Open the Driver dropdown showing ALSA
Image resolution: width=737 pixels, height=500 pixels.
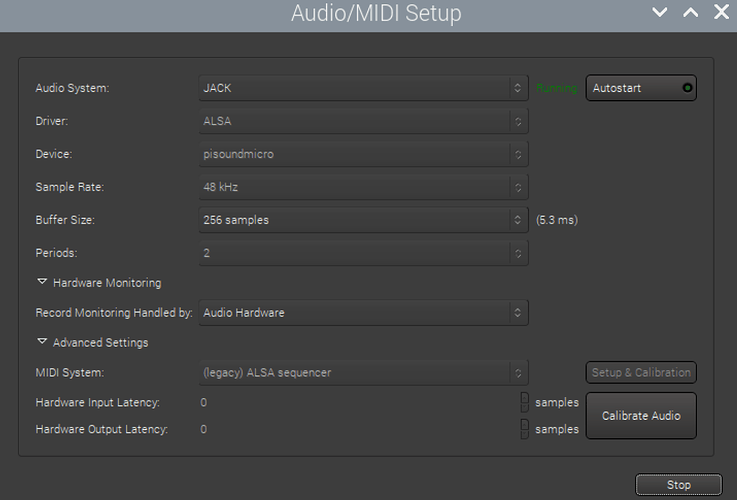pyautogui.click(x=363, y=121)
